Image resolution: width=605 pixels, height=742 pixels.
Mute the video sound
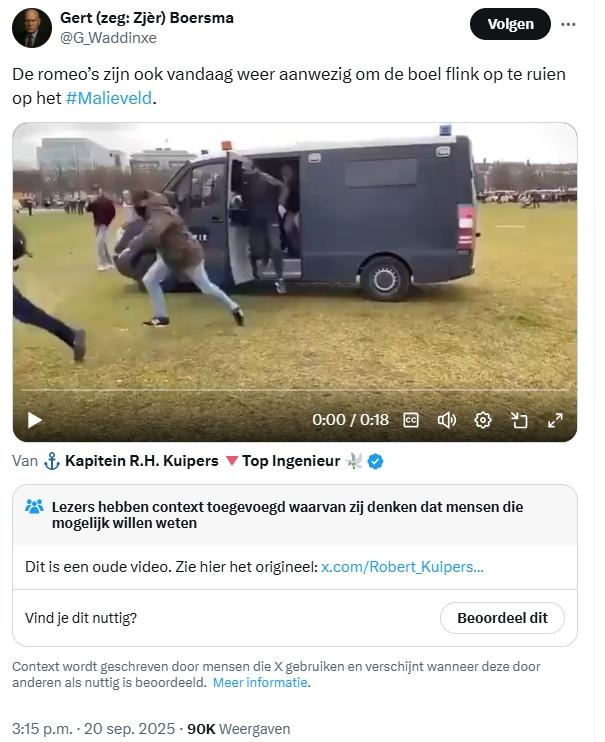[x=446, y=420]
